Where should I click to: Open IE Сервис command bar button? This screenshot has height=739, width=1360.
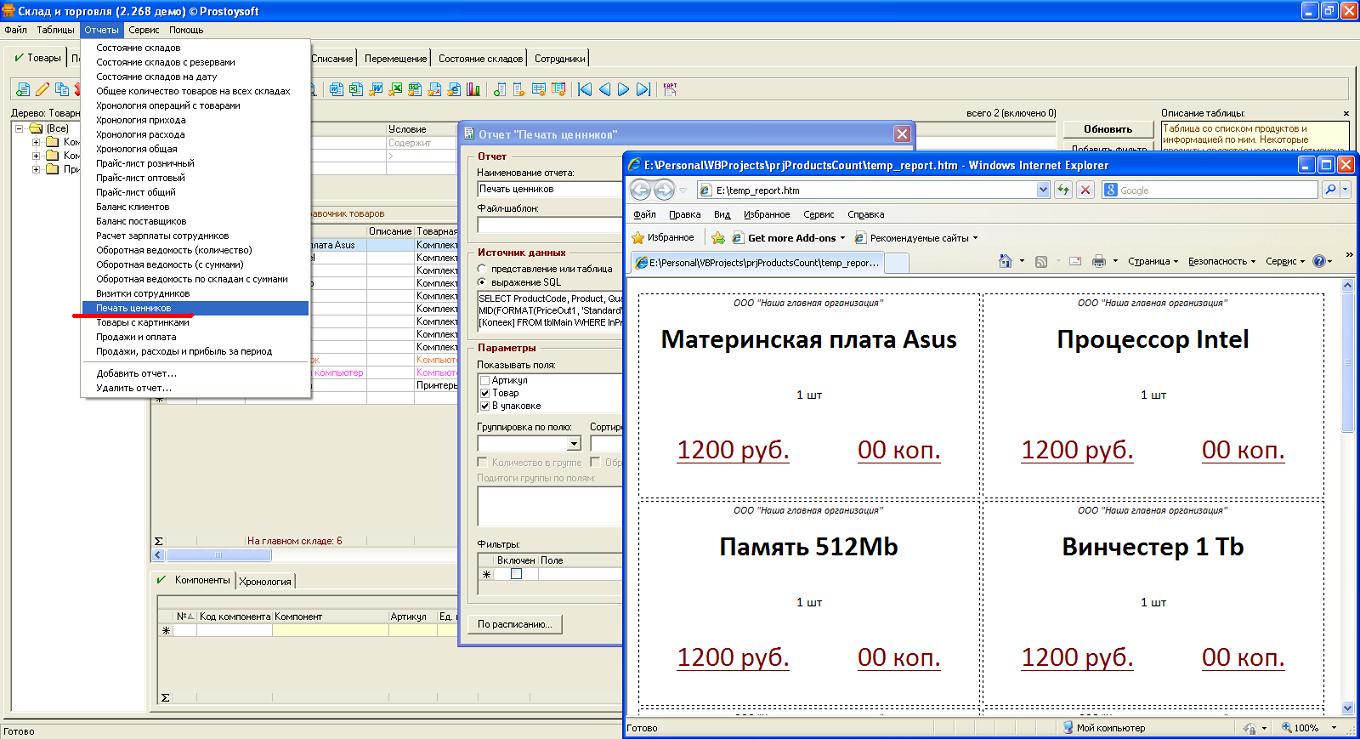(x=1285, y=261)
